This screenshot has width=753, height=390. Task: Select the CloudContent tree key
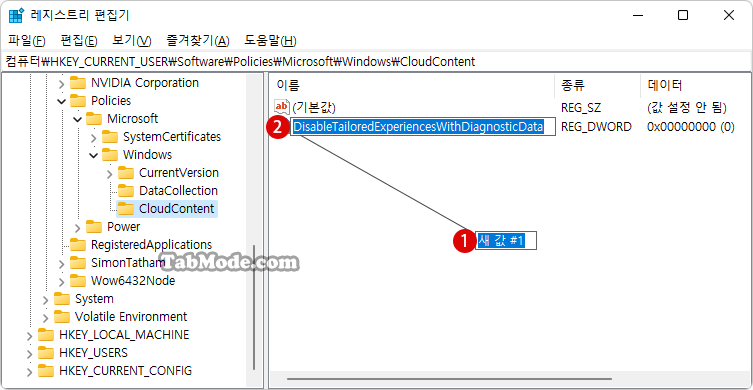click(176, 209)
